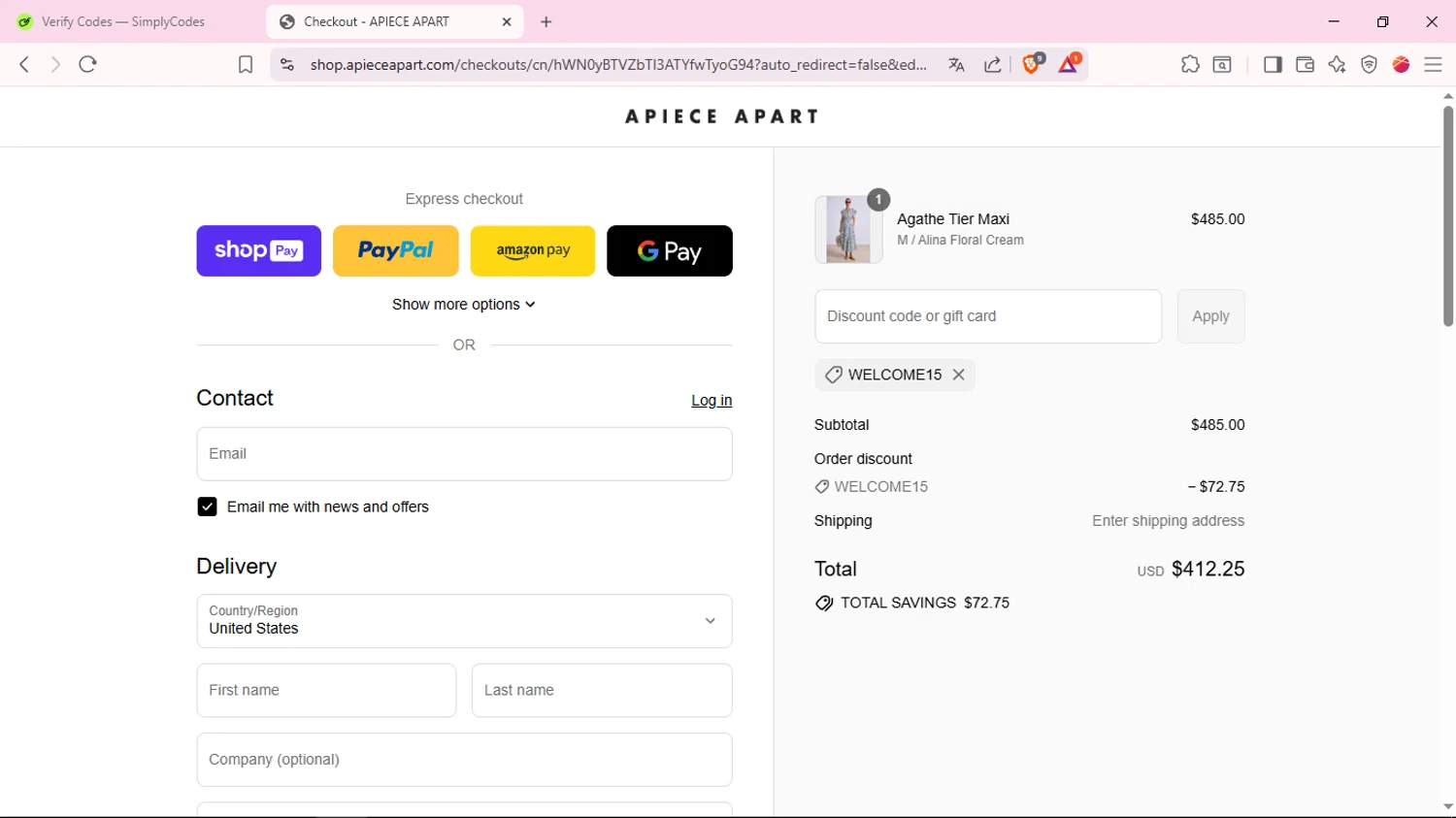Click the browser forward arrow
This screenshot has width=1456, height=818.
(55, 64)
